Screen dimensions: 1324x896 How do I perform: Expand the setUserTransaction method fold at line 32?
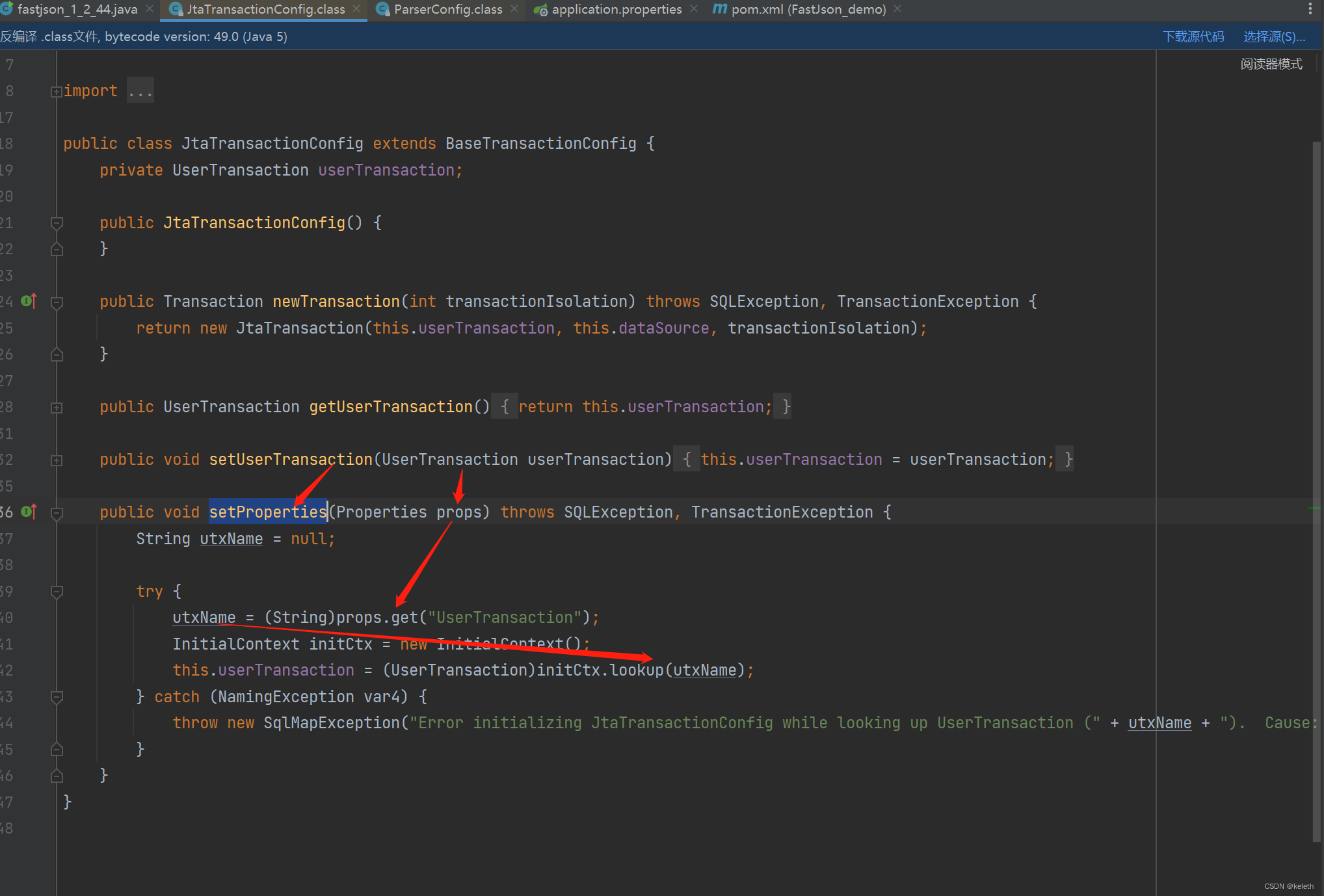(56, 459)
